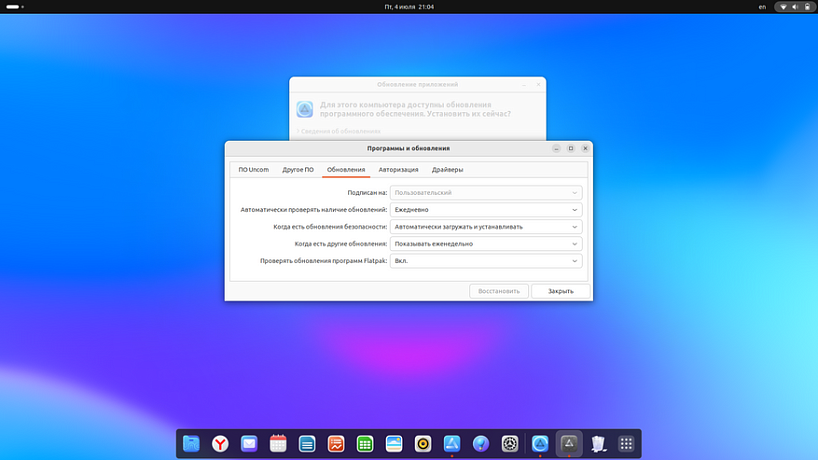818x460 pixels.
Task: Switch to the 'Другое ПО' tab
Action: [x=298, y=170]
